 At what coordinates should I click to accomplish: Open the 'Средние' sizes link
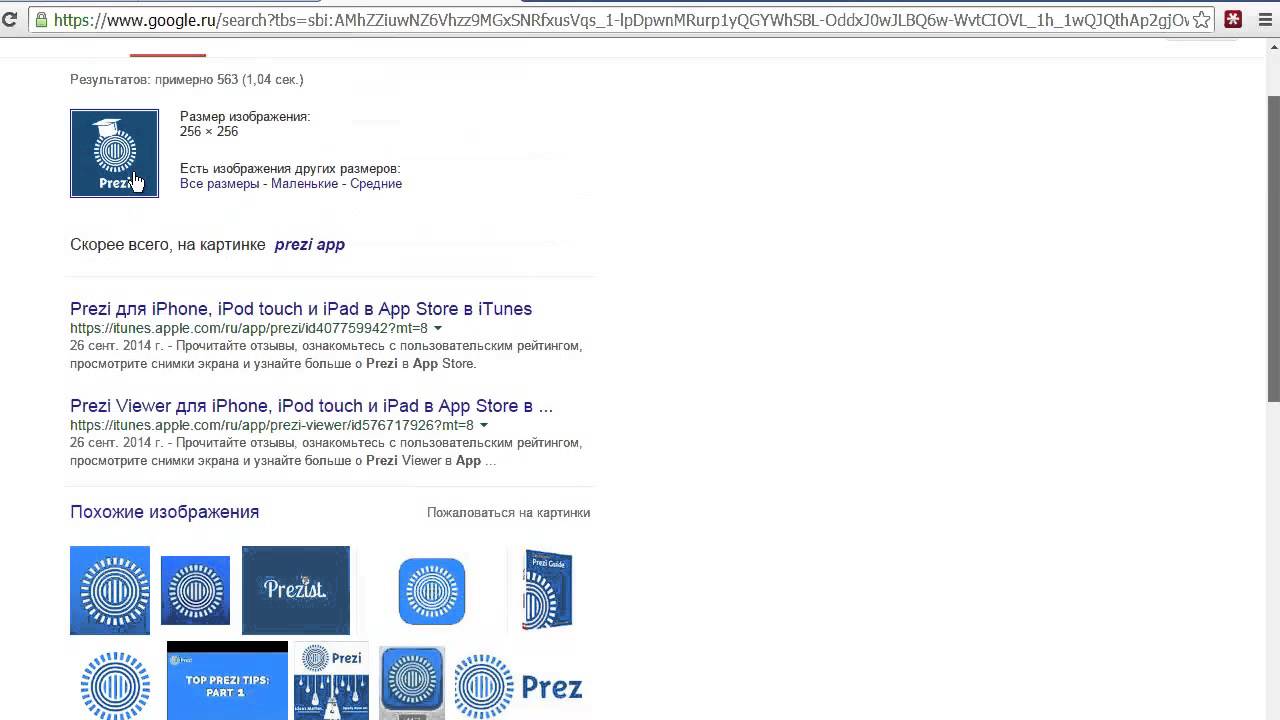[x=376, y=184]
